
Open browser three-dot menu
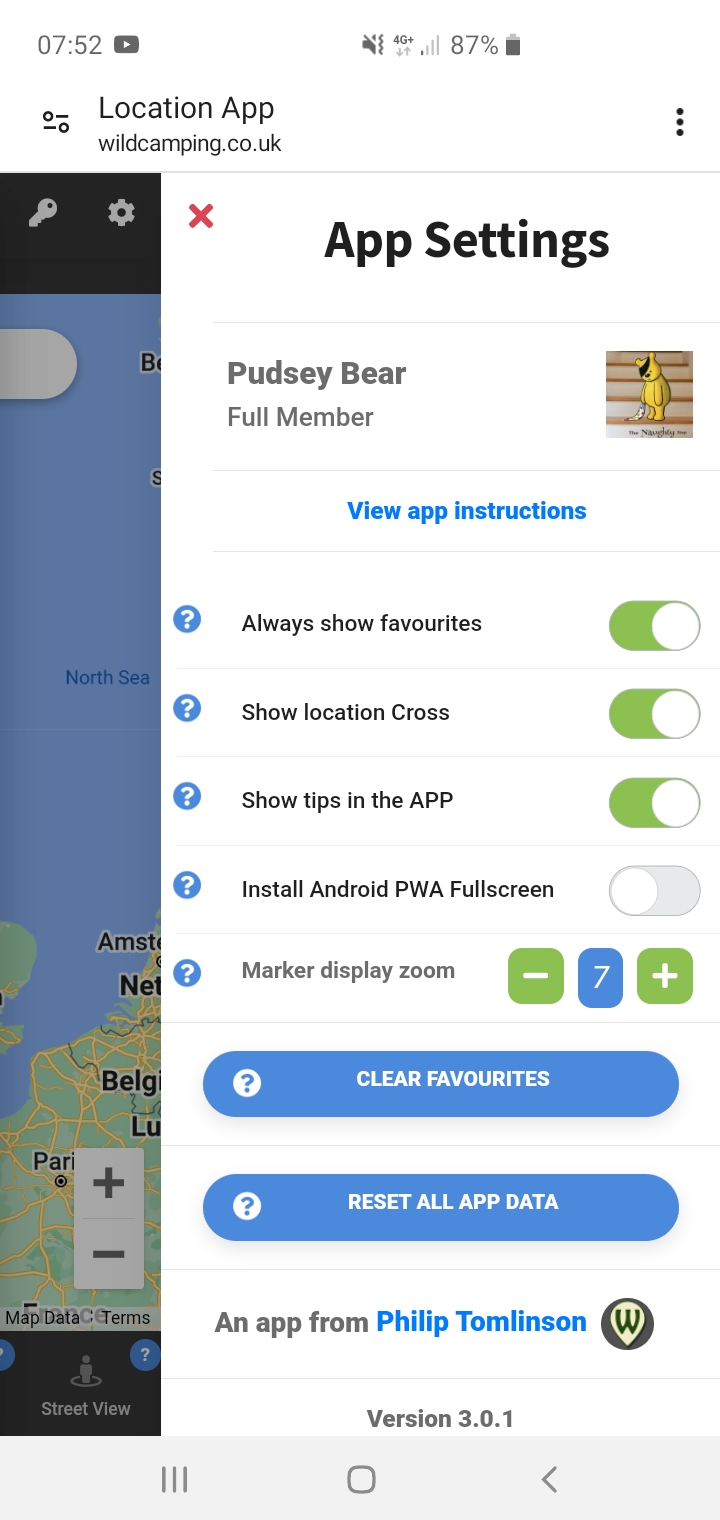tap(680, 122)
